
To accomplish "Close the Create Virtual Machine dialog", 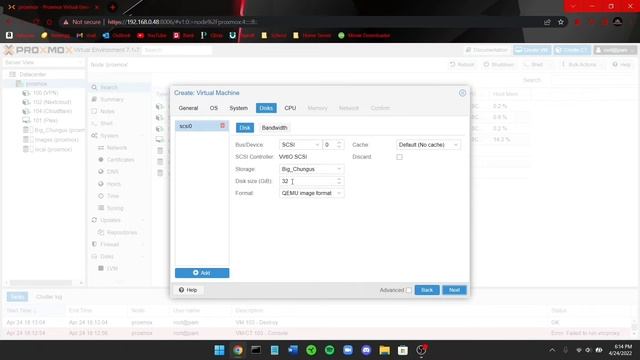I will coord(462,93).
